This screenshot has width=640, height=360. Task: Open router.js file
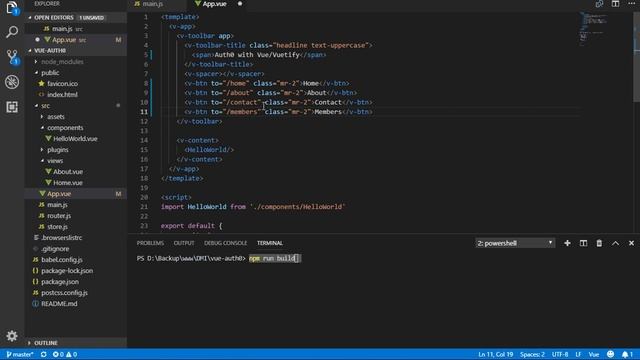[76, 216]
